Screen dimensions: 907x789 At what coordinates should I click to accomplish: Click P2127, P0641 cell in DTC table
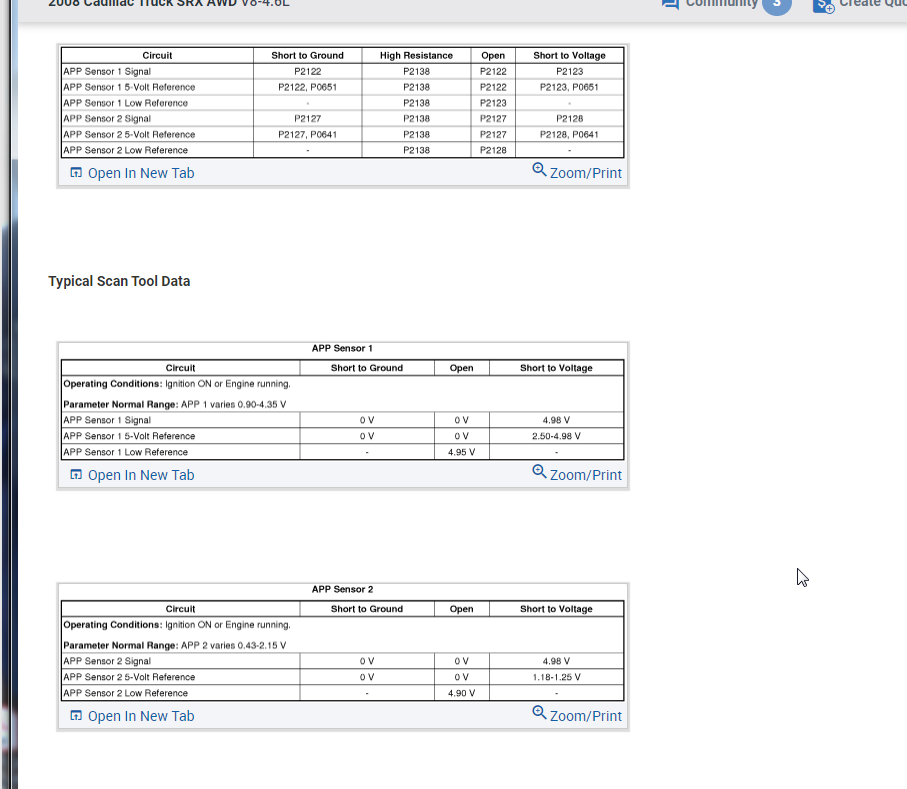coord(307,134)
